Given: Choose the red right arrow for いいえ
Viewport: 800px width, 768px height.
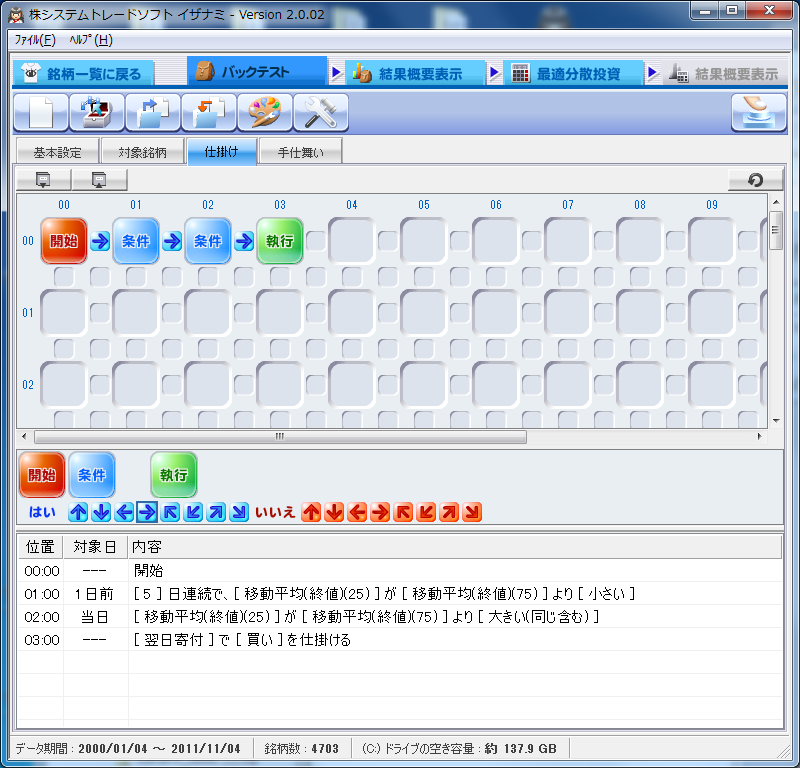Looking at the screenshot, I should [380, 512].
